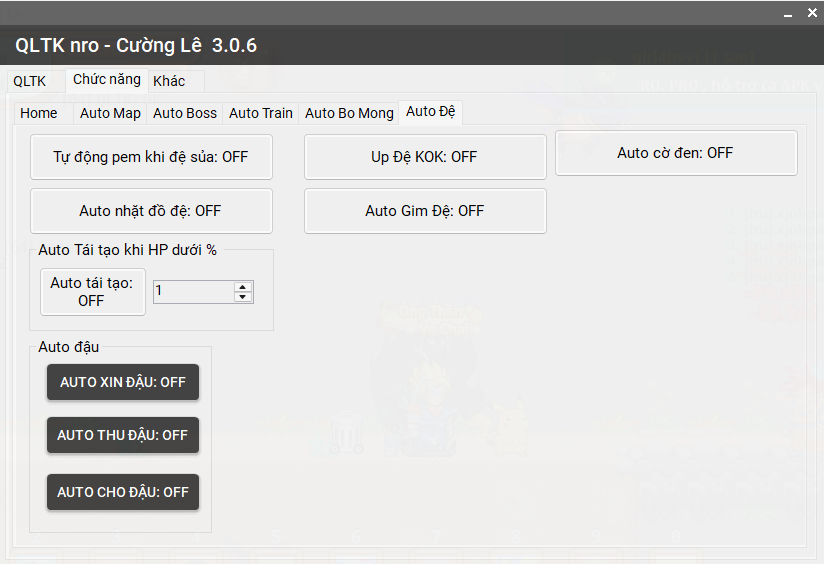Increase HP percent with up arrow

(242, 286)
